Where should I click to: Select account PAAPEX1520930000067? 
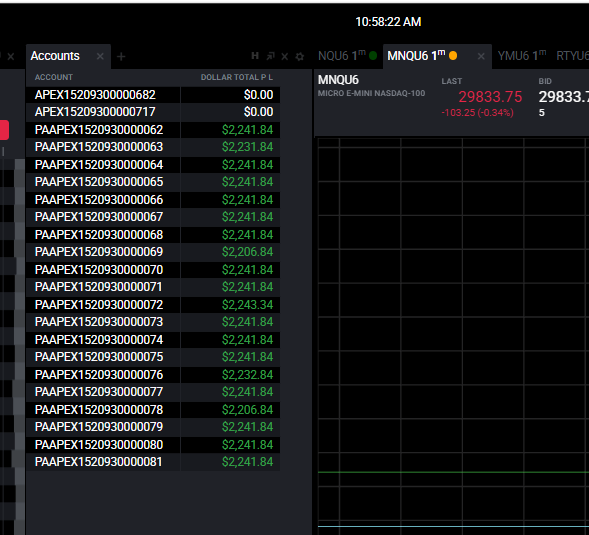[x=99, y=217]
